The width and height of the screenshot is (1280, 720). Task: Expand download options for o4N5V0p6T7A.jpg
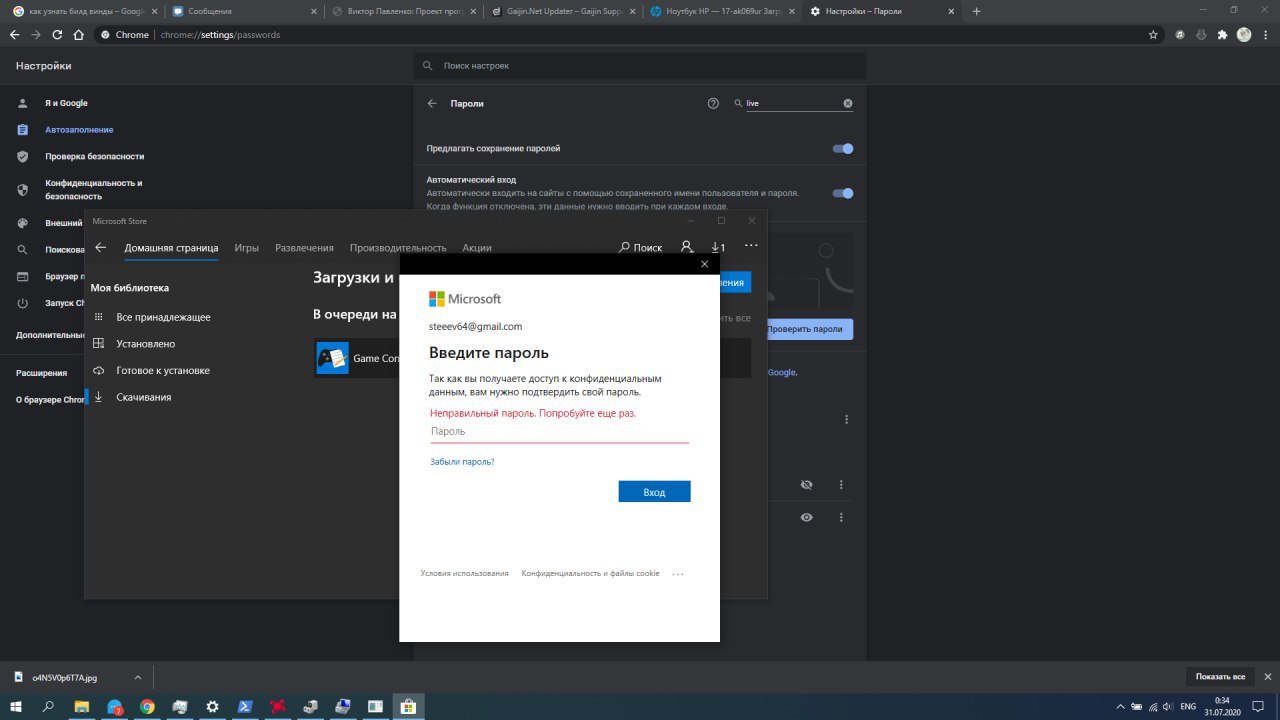tap(138, 677)
